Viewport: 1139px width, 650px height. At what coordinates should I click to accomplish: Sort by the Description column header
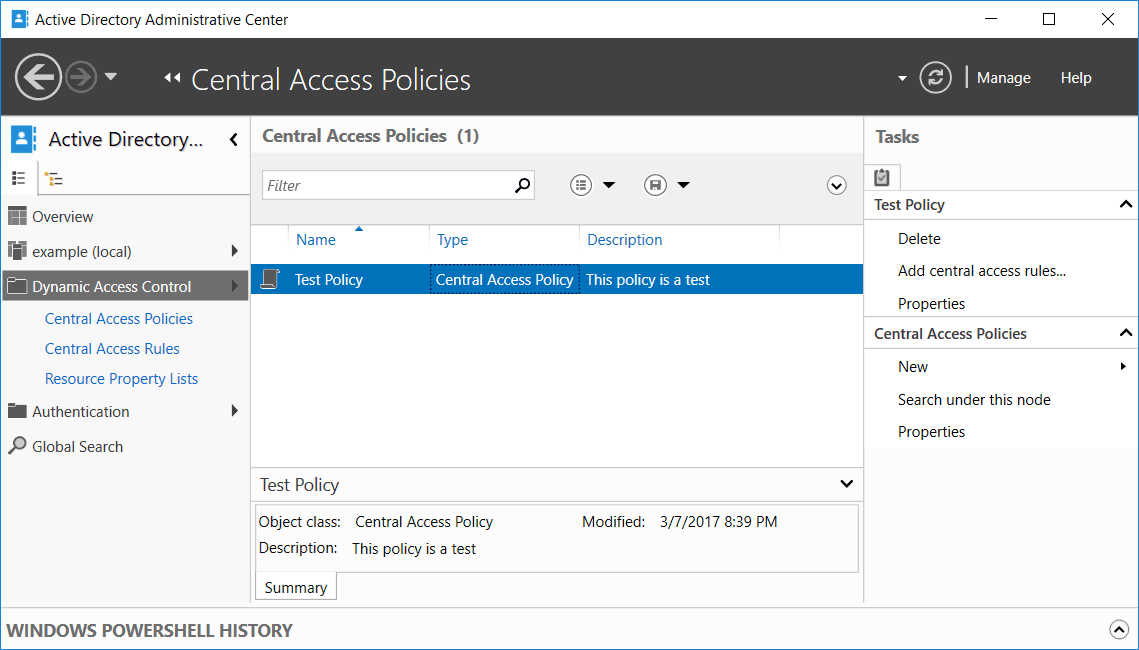tap(625, 240)
